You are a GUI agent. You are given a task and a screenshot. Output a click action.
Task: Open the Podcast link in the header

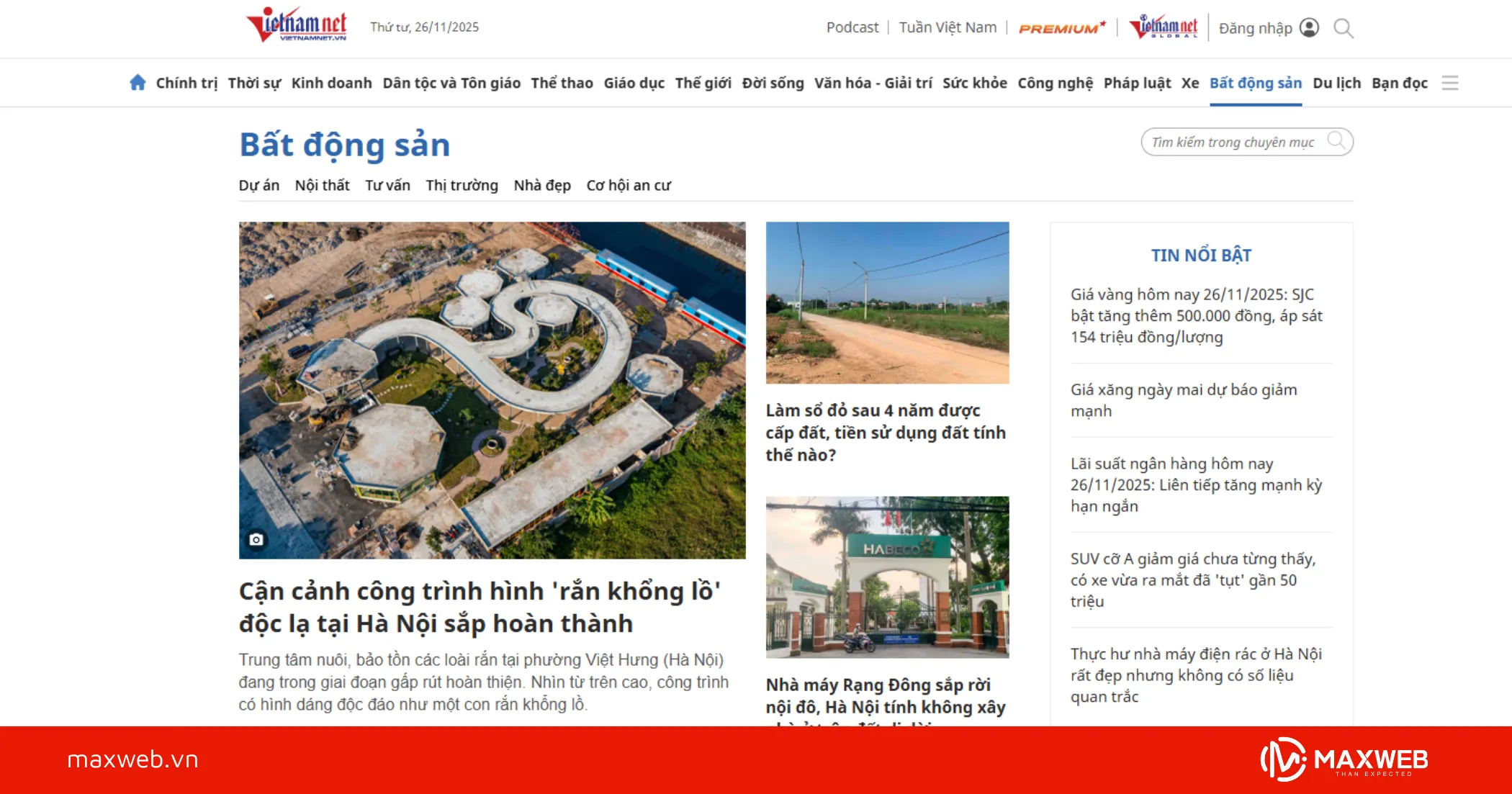point(853,27)
